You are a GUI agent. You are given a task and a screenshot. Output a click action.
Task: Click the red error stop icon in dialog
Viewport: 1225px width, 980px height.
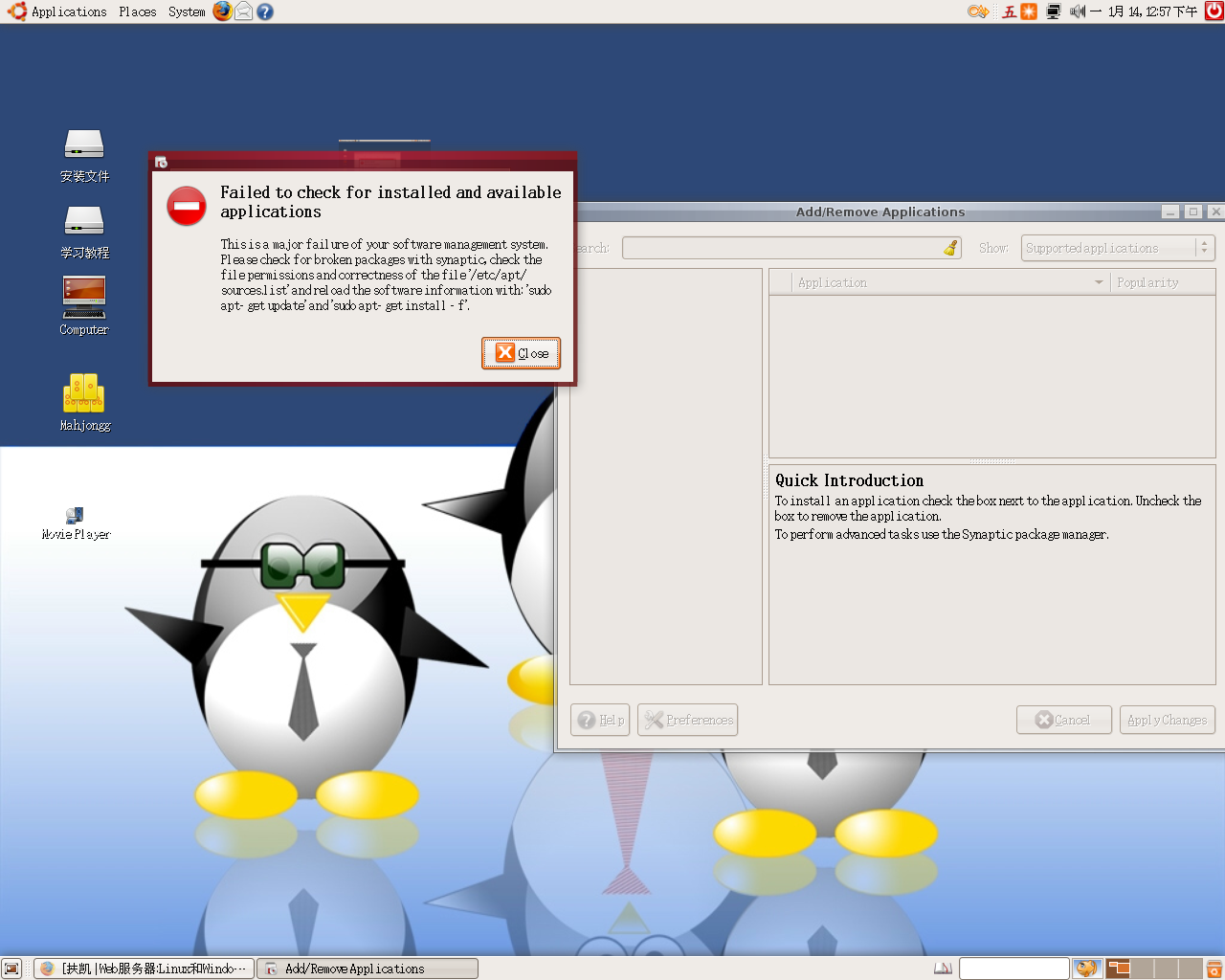click(x=187, y=206)
